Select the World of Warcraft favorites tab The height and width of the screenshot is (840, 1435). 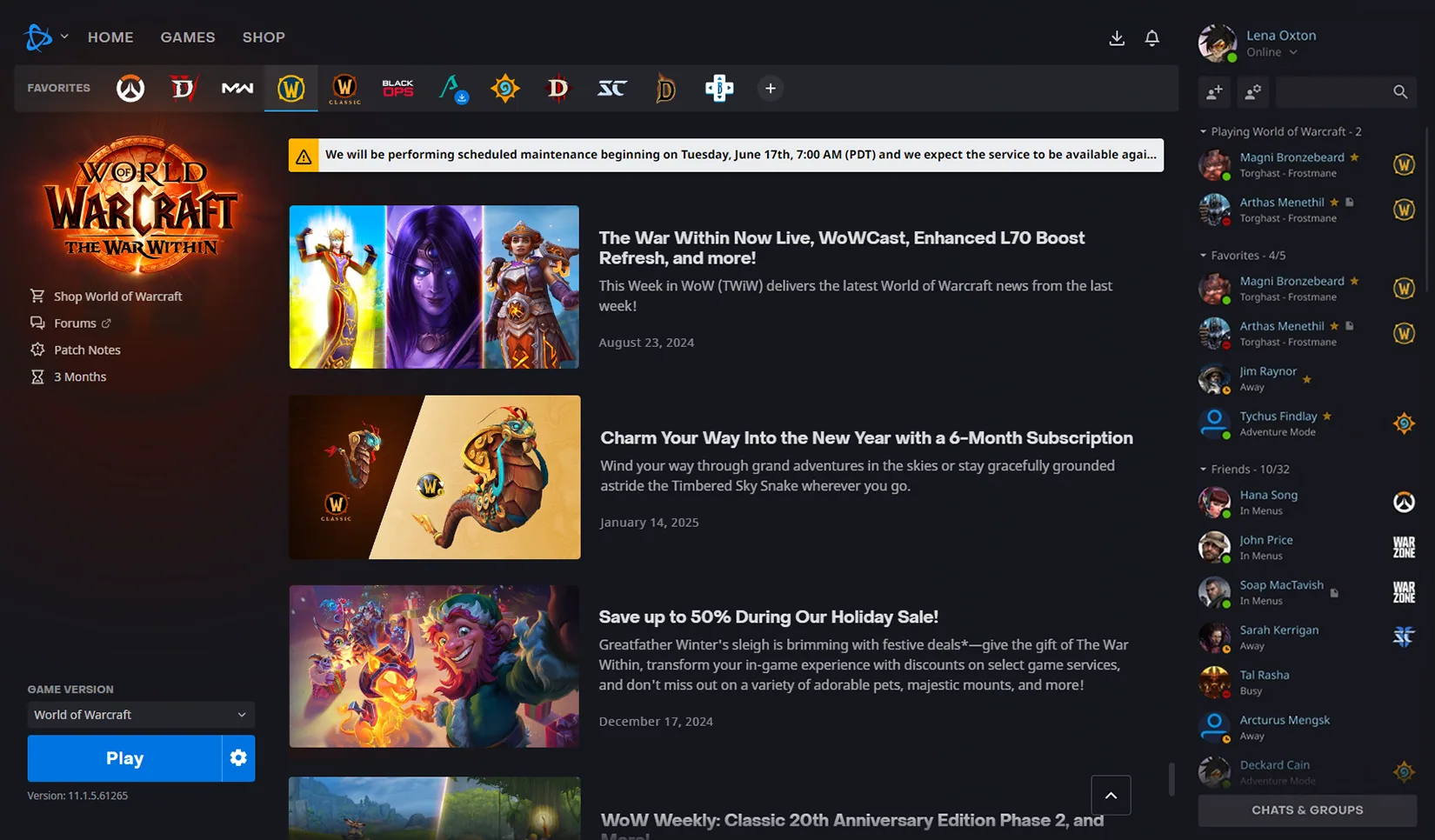click(290, 89)
